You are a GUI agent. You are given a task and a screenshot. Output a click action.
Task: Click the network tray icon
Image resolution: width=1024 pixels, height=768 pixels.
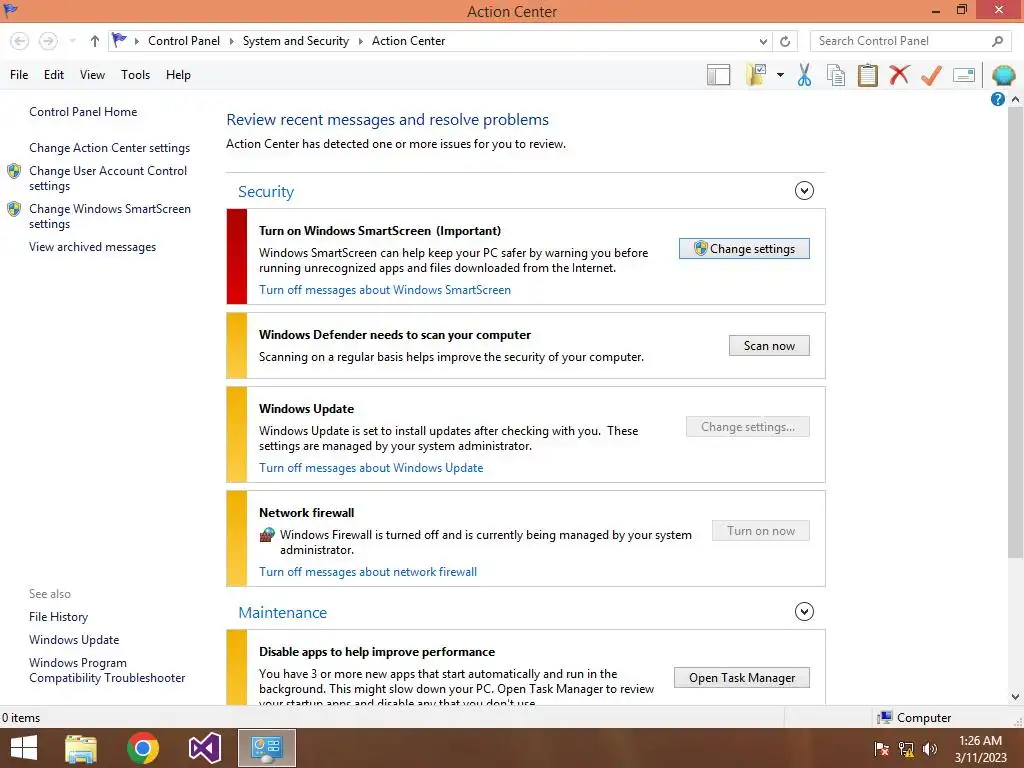[x=906, y=749]
